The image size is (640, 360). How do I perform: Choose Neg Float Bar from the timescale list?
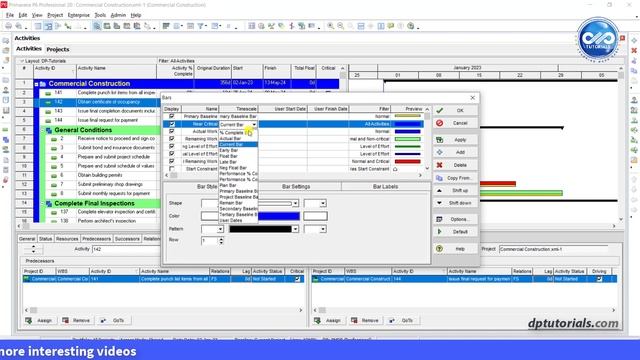[x=238, y=168]
